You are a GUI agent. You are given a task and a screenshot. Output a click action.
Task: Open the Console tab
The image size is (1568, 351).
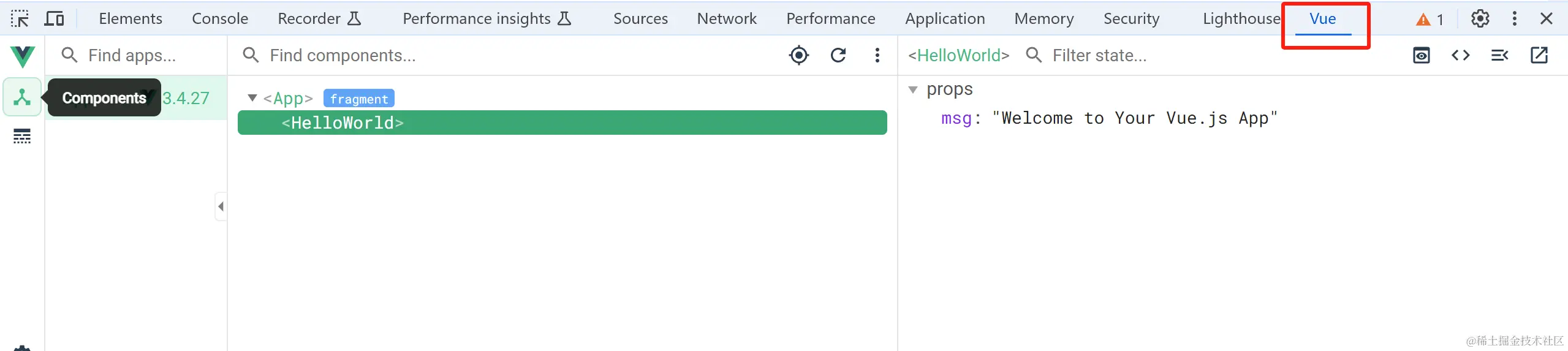(x=220, y=18)
